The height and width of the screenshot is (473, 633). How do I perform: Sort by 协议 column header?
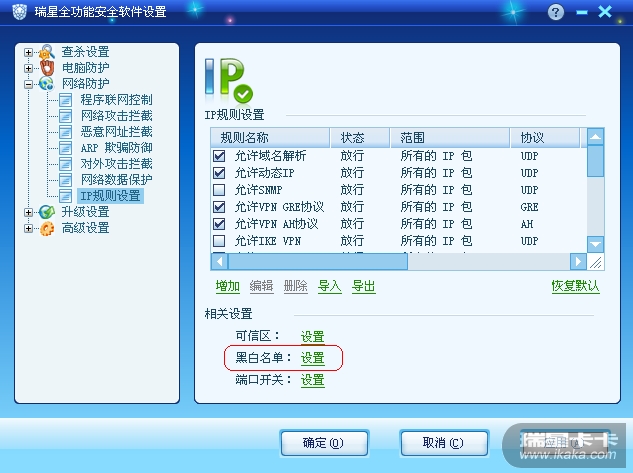545,138
